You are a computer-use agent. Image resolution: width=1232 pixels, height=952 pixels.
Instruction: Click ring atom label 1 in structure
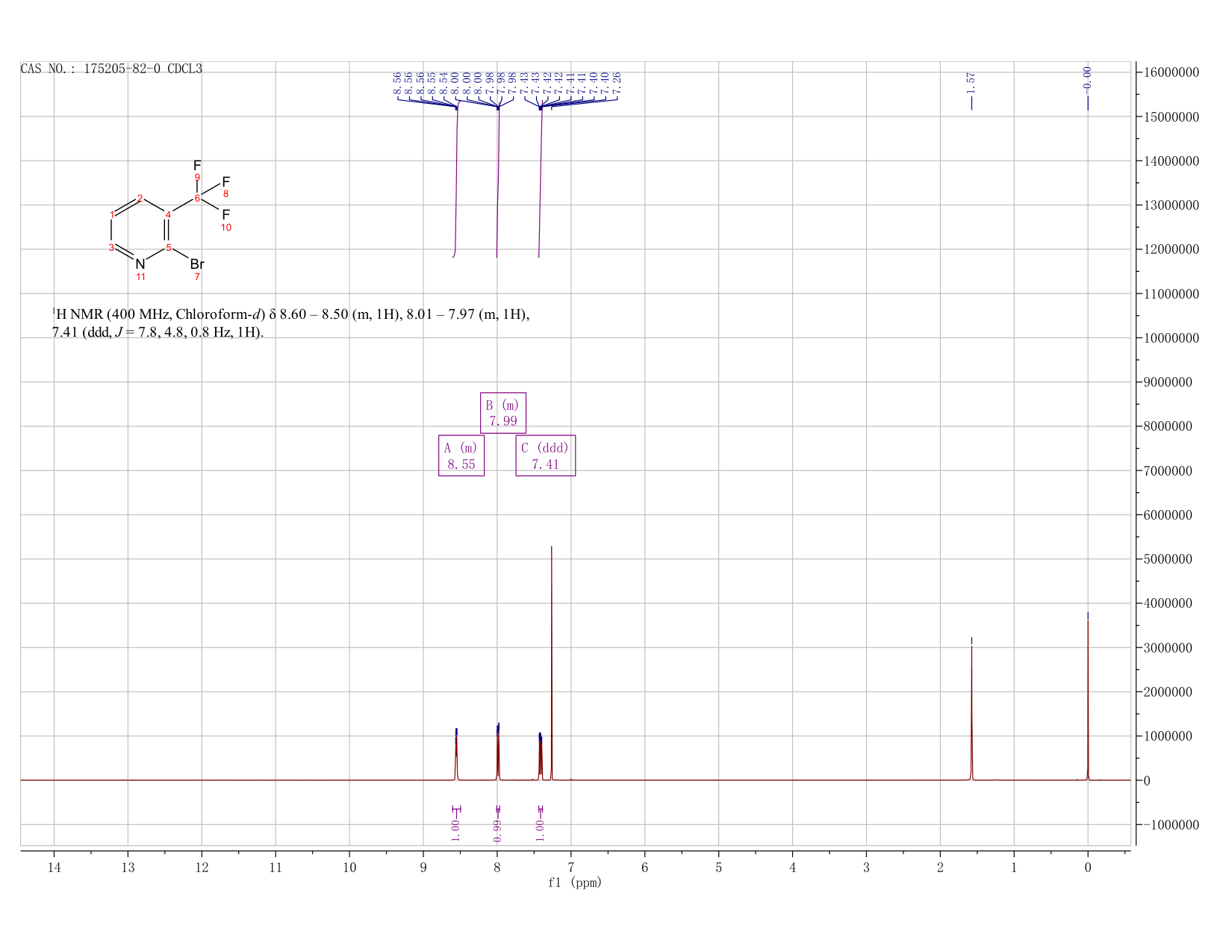coord(112,215)
